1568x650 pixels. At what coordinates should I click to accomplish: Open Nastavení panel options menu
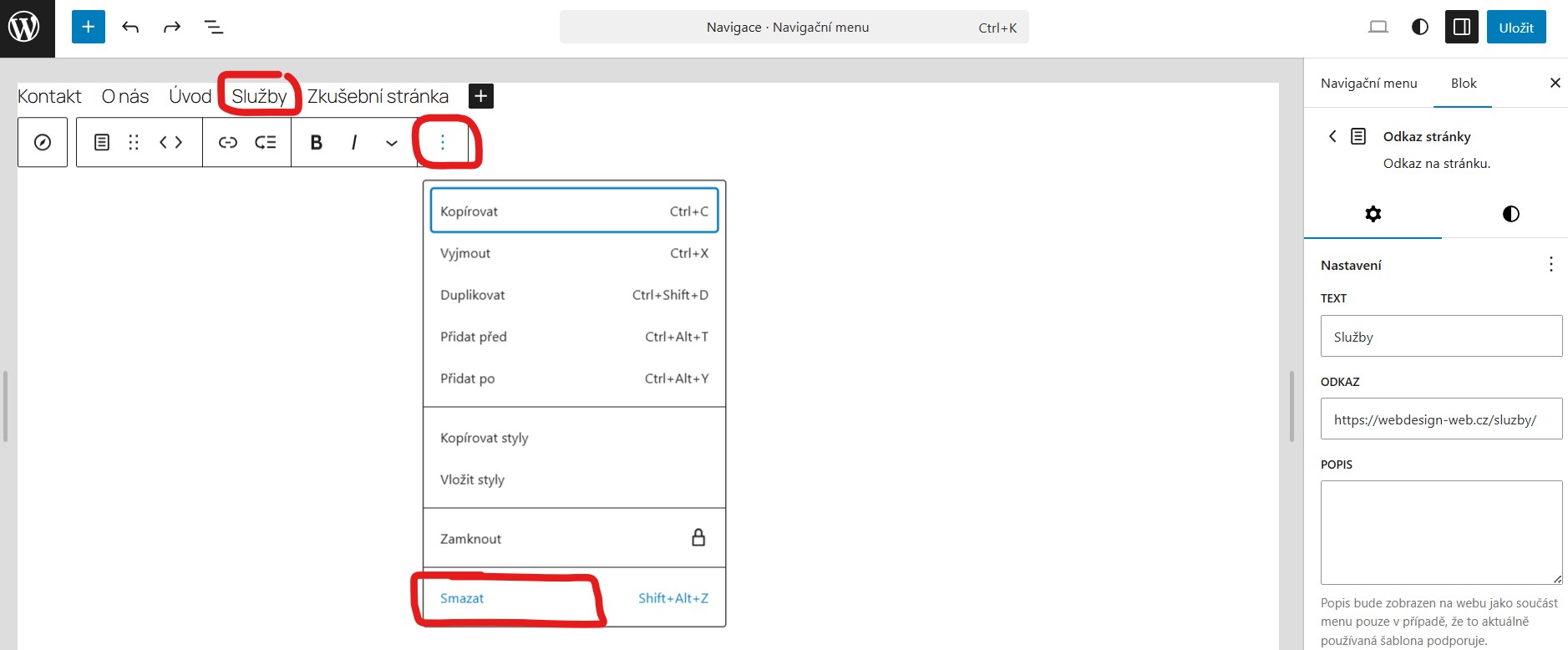point(1550,264)
